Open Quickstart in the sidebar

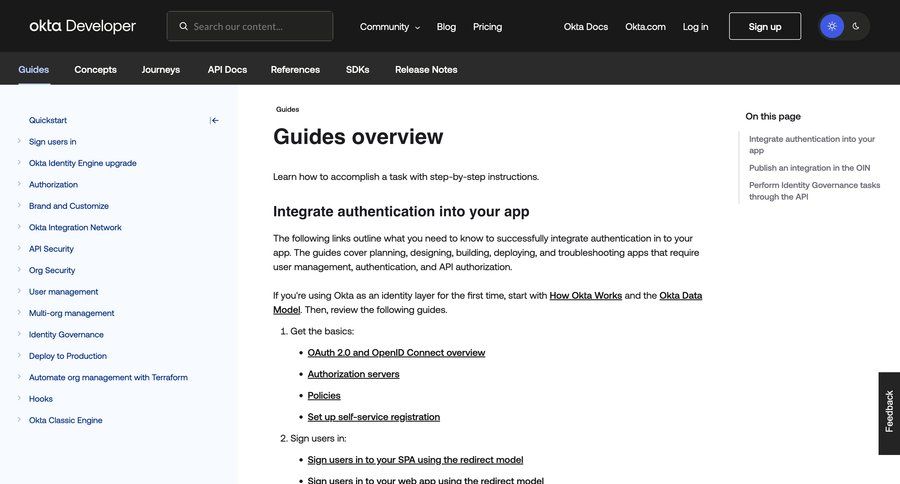[48, 120]
